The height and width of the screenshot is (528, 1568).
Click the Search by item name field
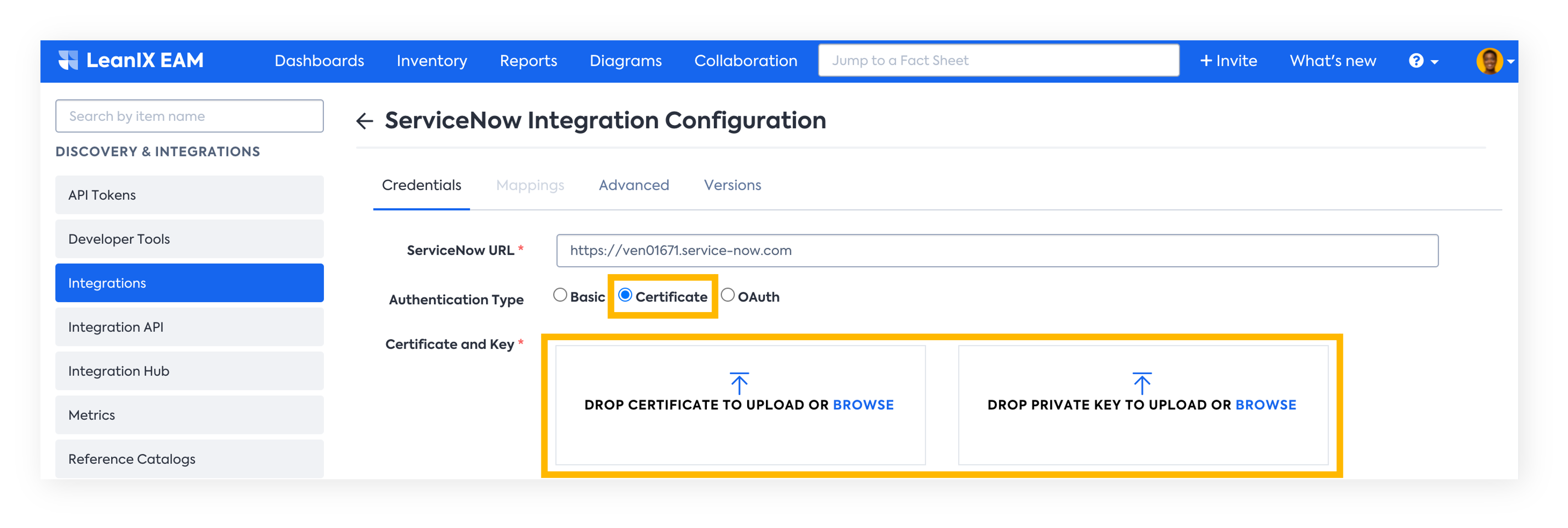coord(189,116)
